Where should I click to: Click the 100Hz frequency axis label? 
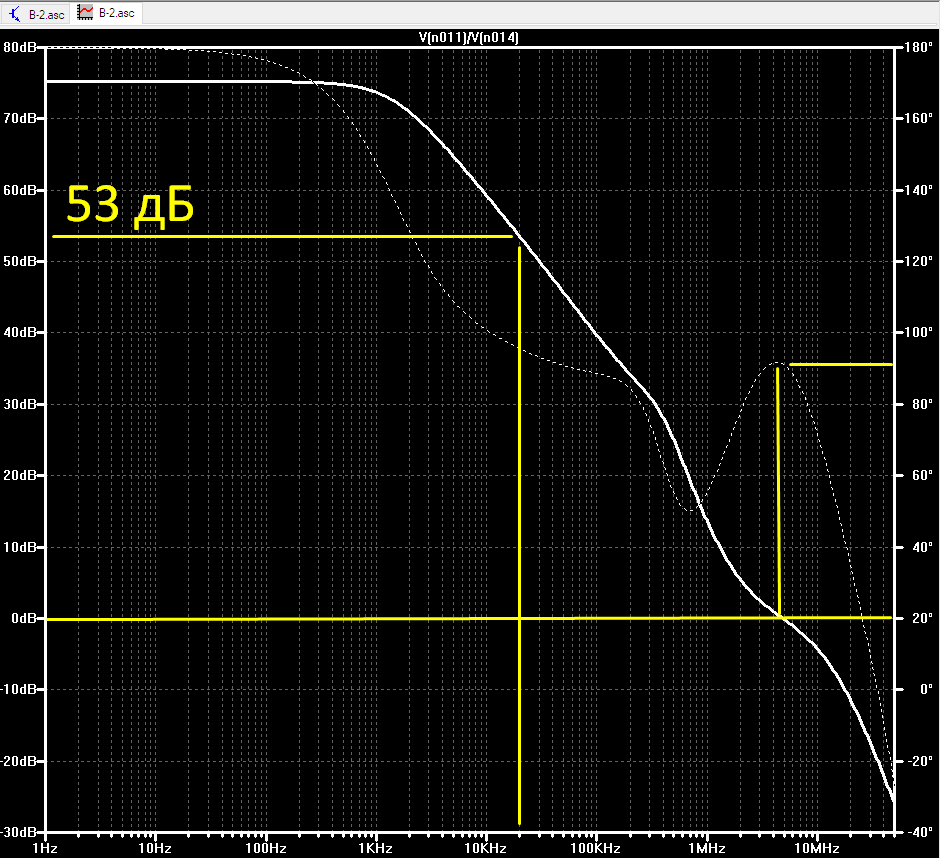[266, 848]
